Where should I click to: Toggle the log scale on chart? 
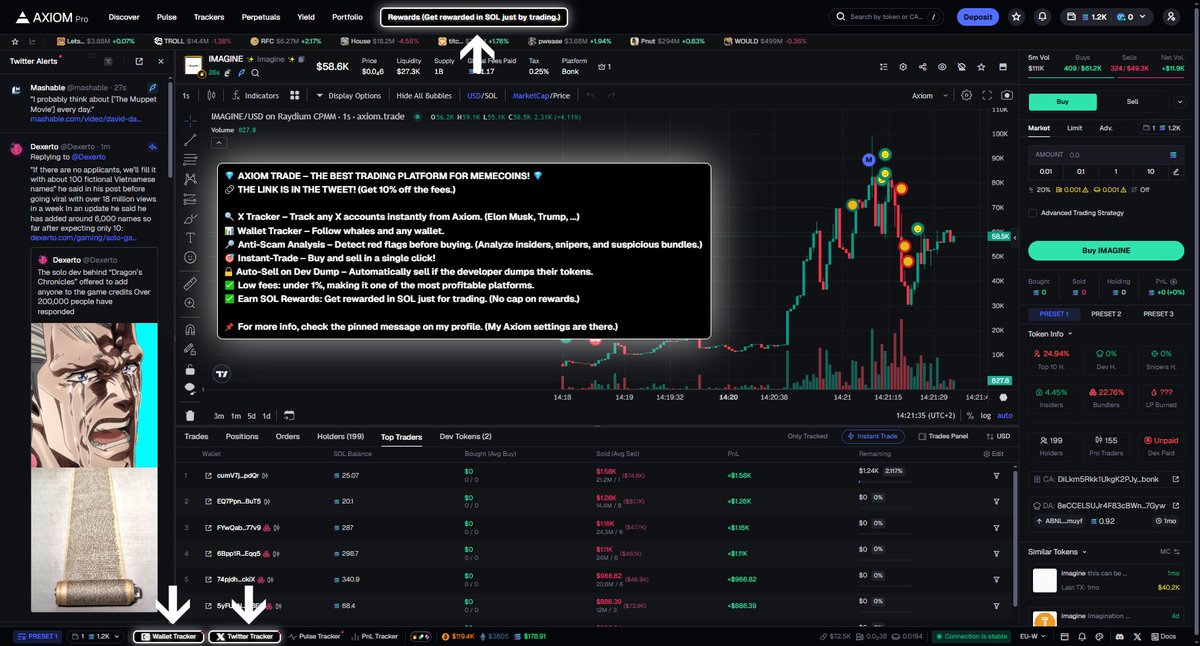(987, 415)
